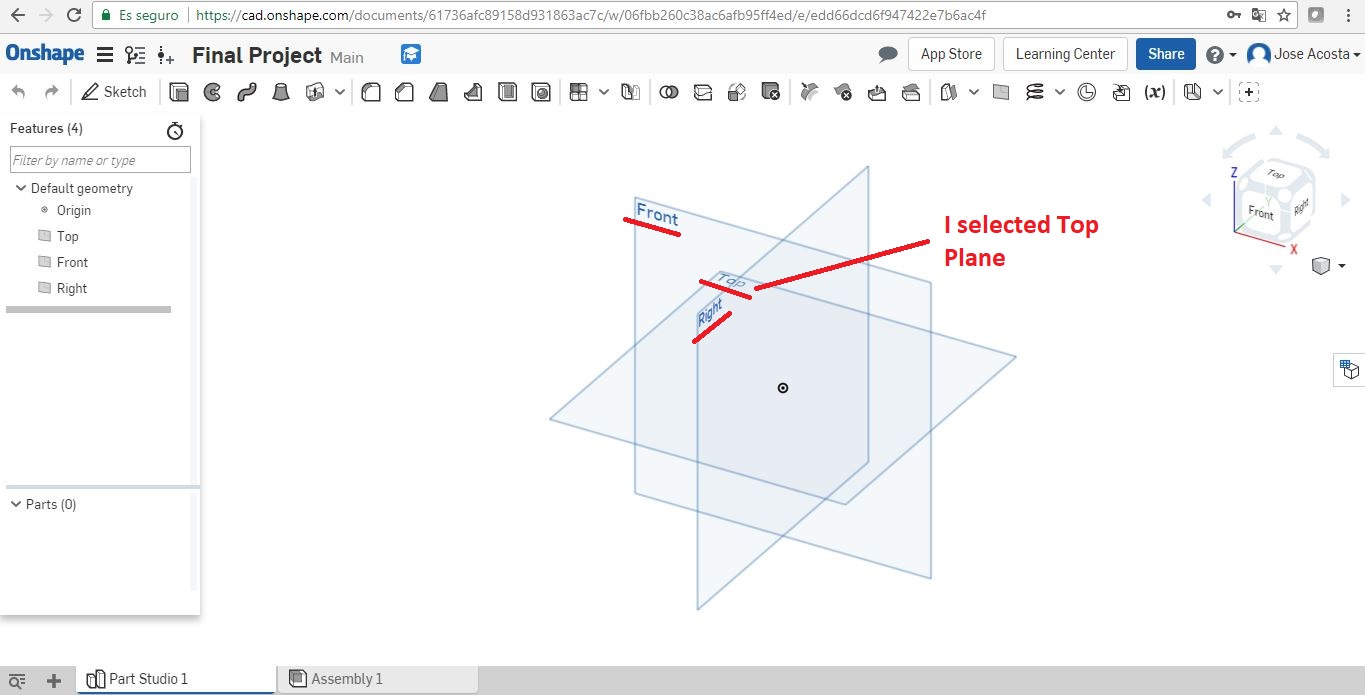Open the Jose Acosta account menu

pos(1304,54)
